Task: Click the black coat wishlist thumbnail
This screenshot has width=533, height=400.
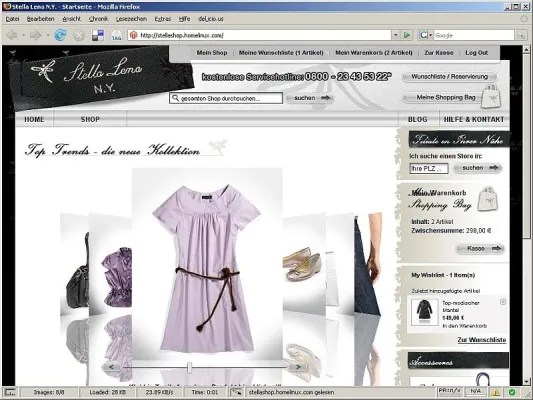Action: coord(424,311)
